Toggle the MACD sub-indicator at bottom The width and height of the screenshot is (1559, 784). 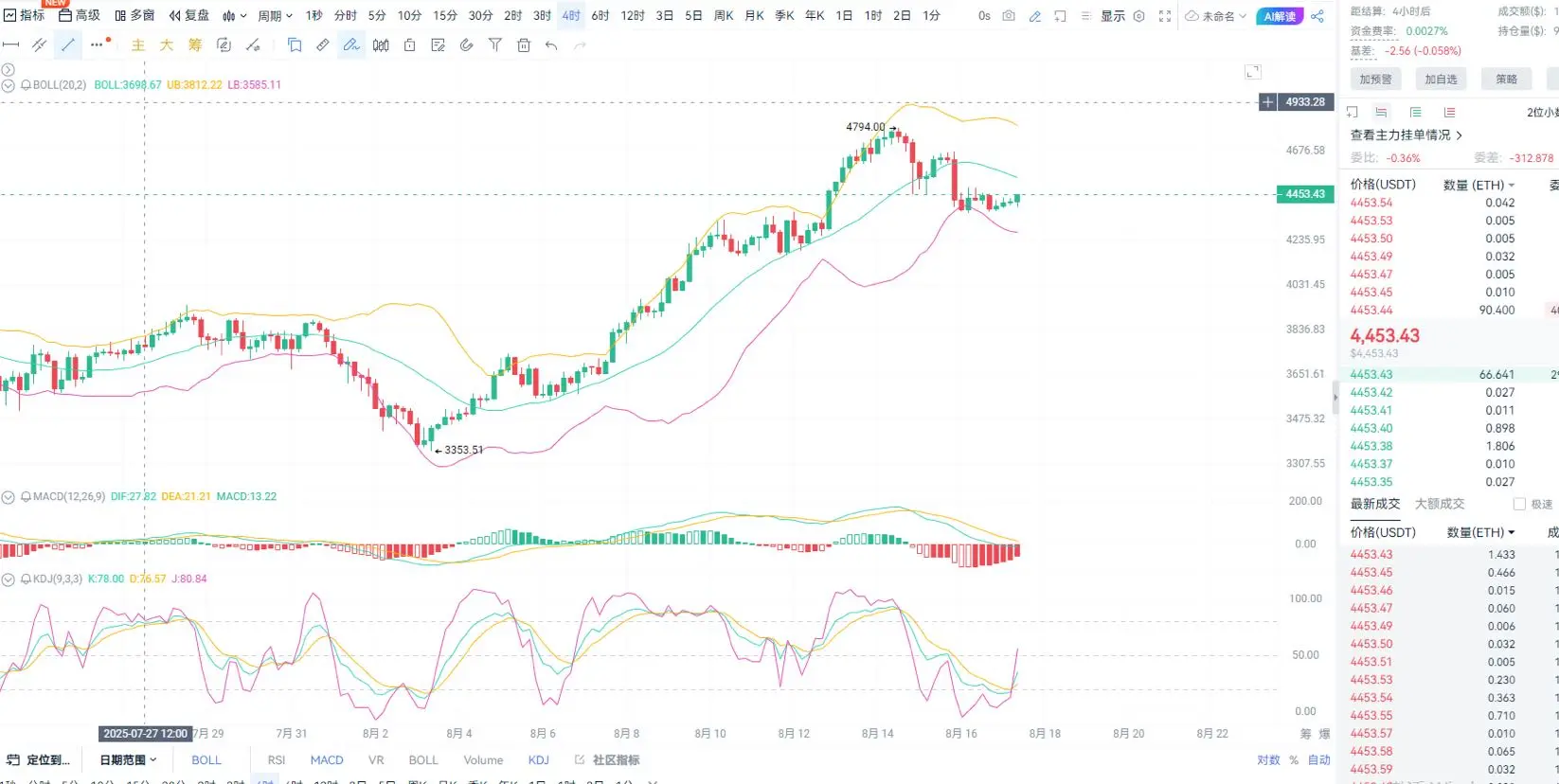point(327,759)
